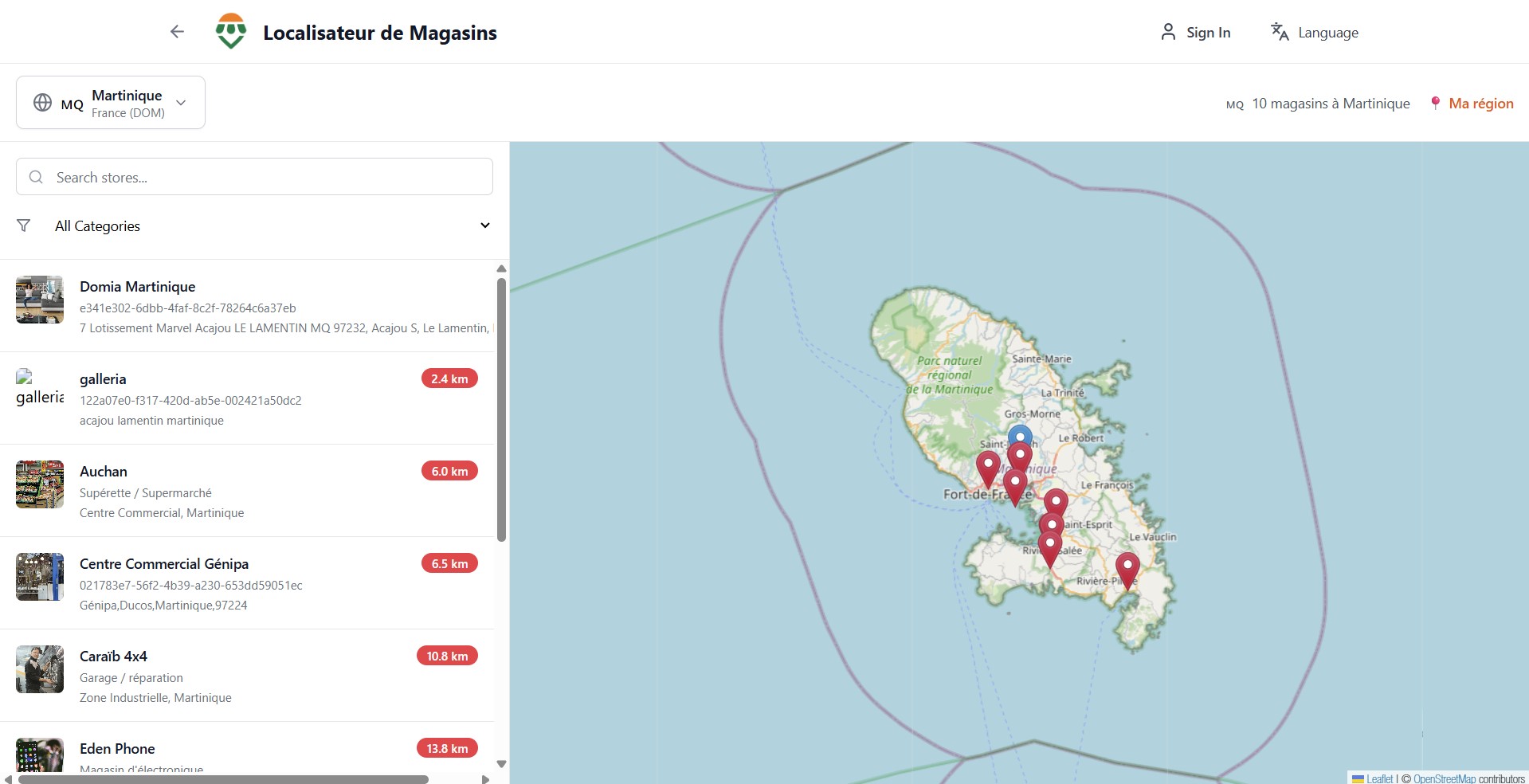
Task: Click the scroll down arrow of store list
Action: point(501,763)
